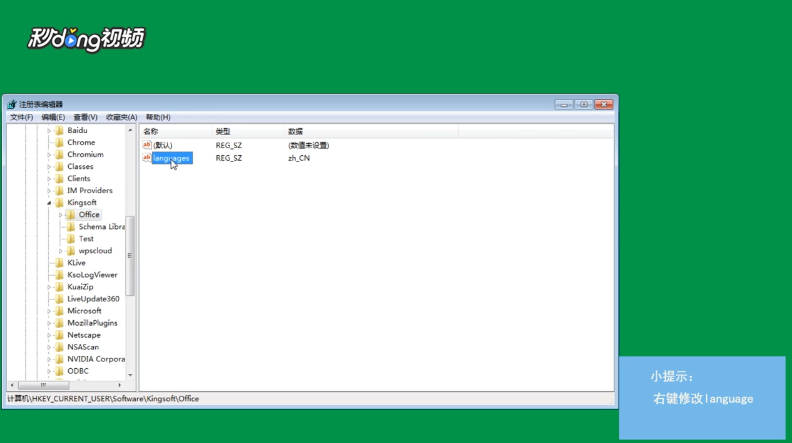Select the Clients key
This screenshot has height=443, width=792.
pos(79,178)
